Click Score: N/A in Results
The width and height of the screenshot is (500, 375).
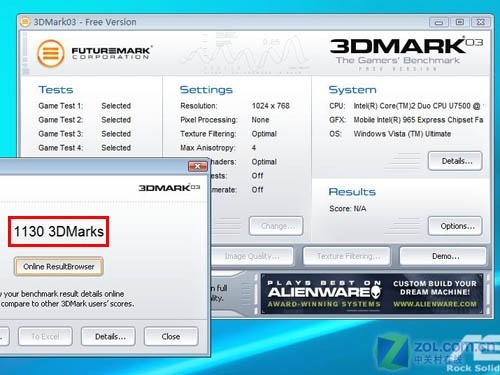[x=348, y=209]
